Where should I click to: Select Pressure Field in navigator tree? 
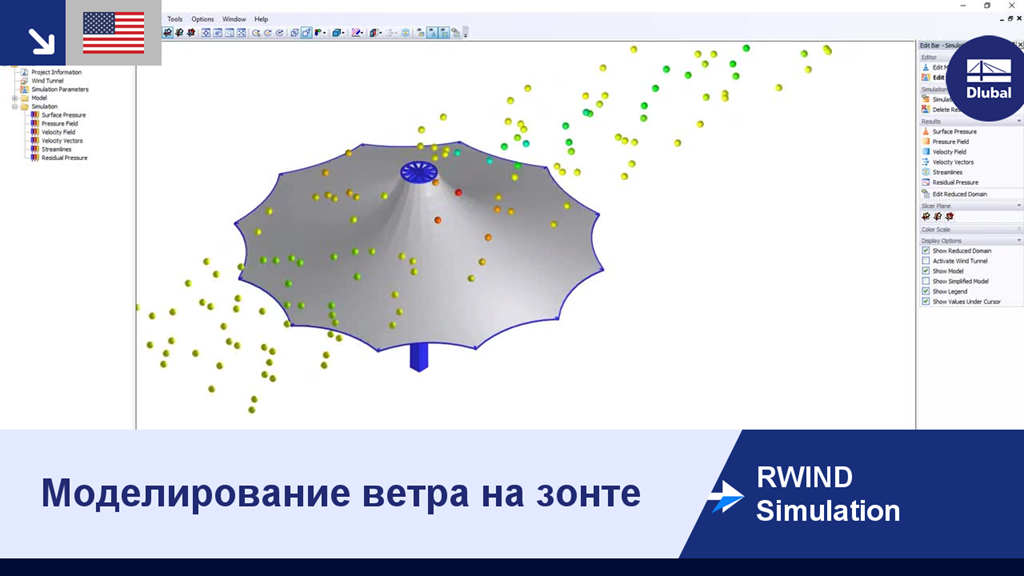click(59, 123)
